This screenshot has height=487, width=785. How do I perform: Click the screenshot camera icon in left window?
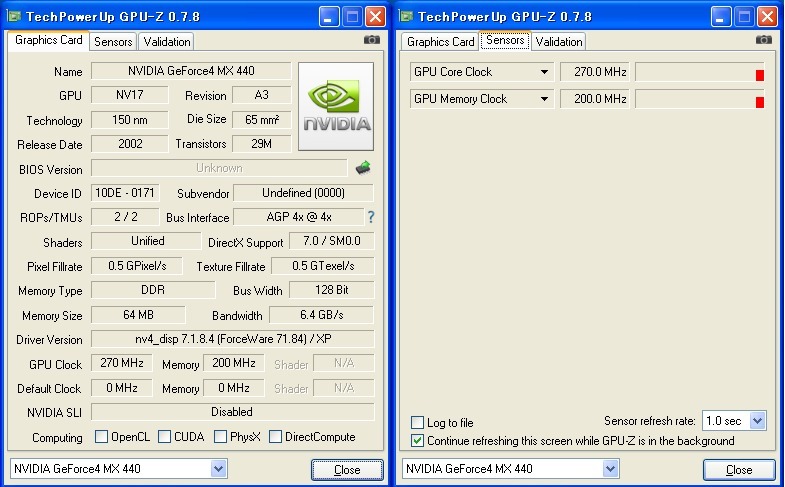371,40
